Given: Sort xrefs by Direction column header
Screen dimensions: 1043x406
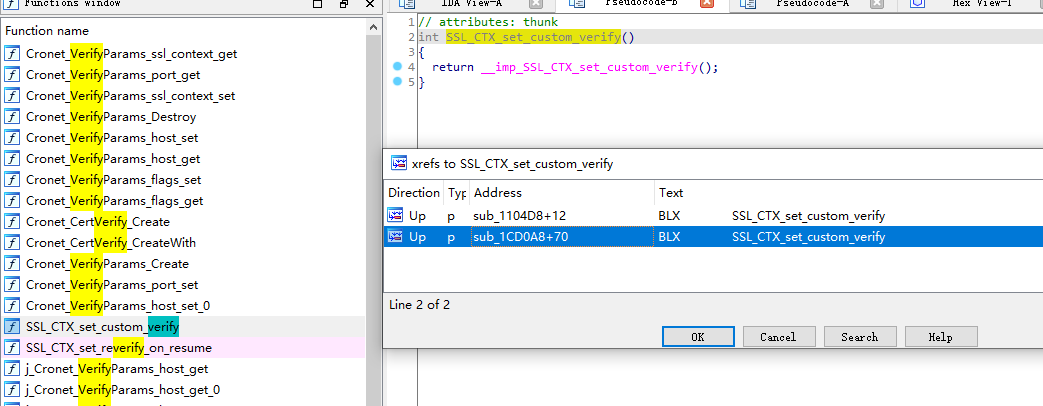Looking at the screenshot, I should (x=413, y=193).
